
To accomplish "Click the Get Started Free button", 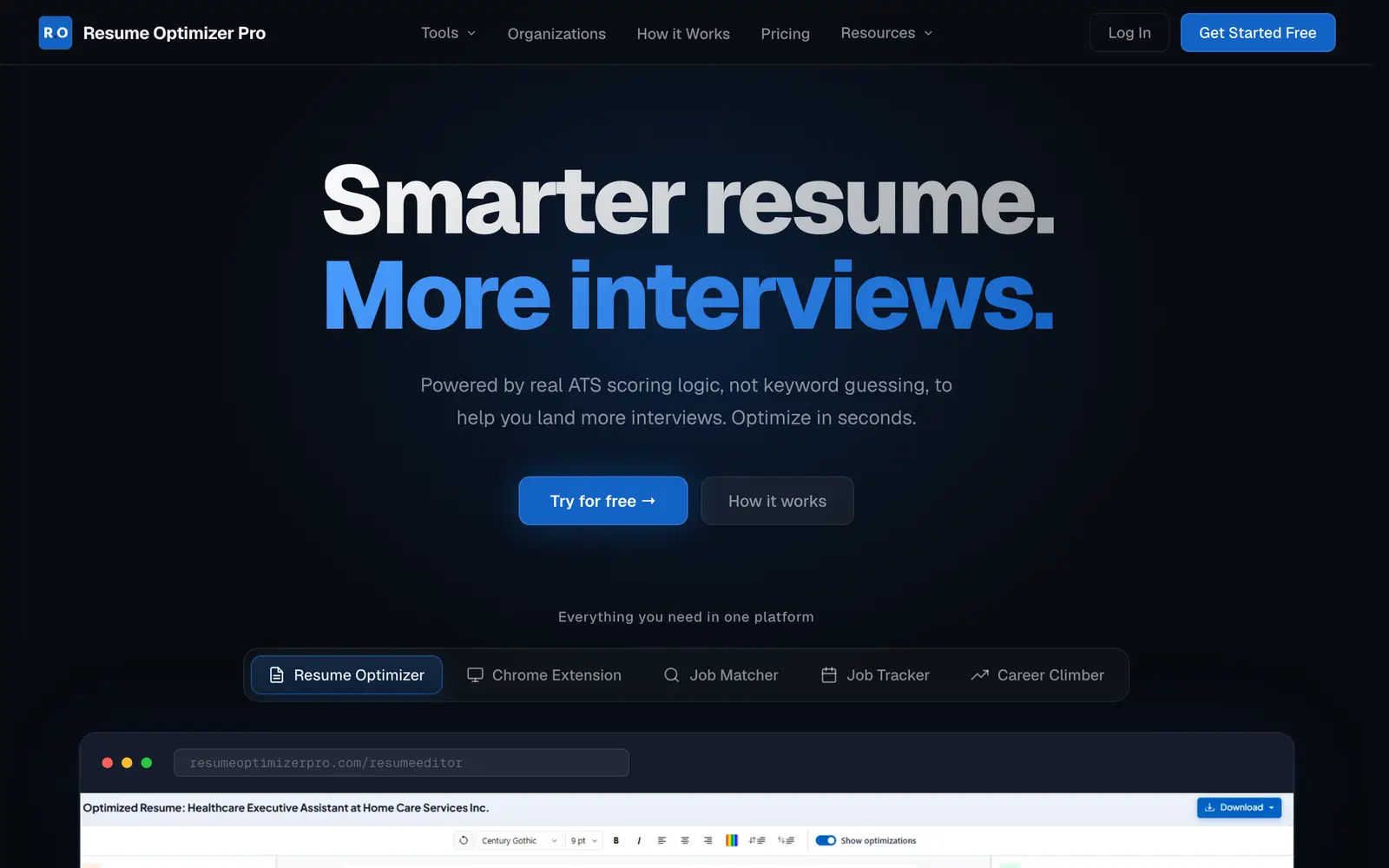I will coord(1258,33).
